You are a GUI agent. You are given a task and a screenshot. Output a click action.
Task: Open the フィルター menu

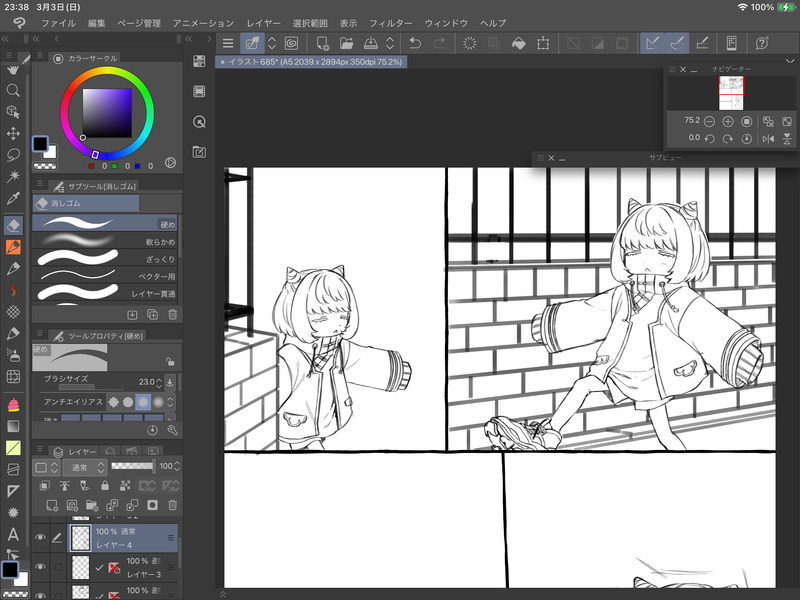pos(390,23)
